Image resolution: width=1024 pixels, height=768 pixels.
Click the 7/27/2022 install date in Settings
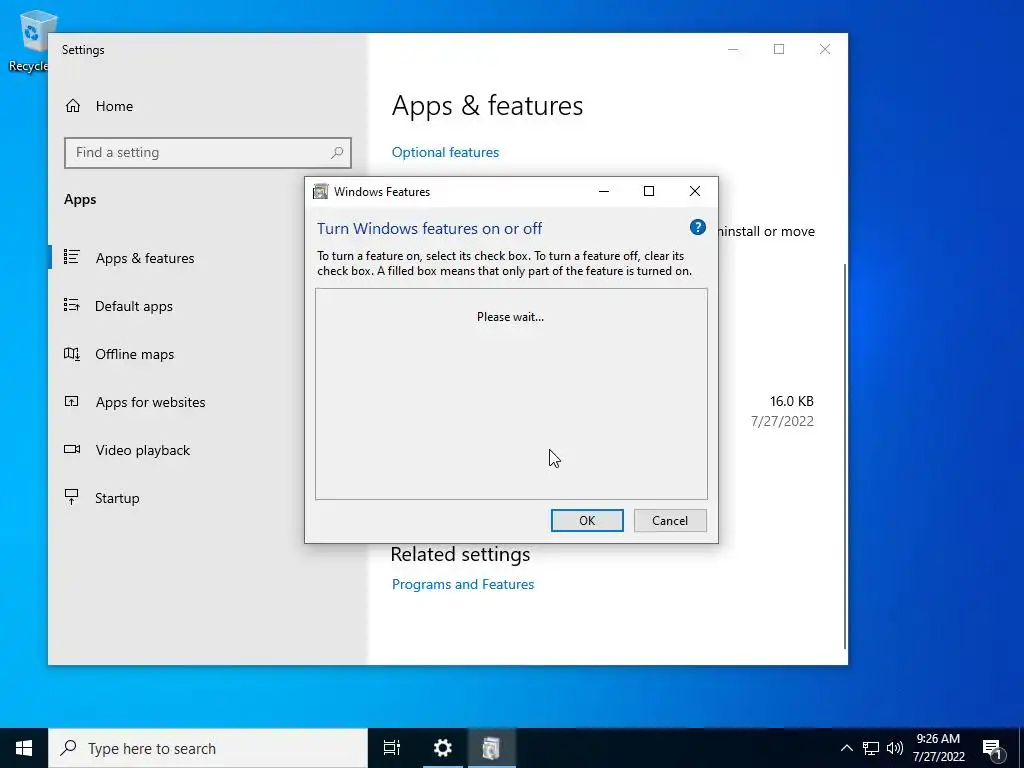782,421
